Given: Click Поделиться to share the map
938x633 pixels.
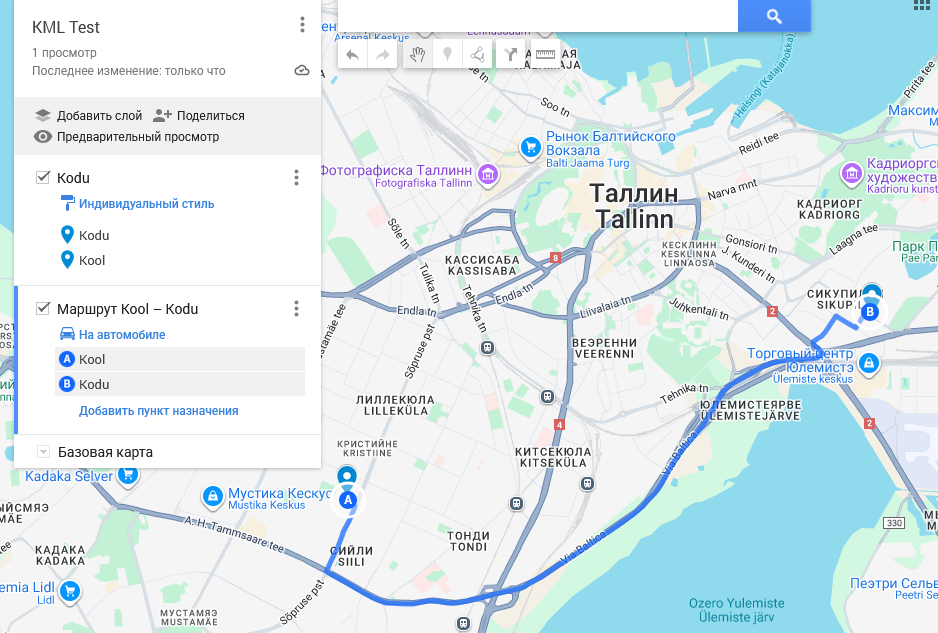Looking at the screenshot, I should point(199,115).
